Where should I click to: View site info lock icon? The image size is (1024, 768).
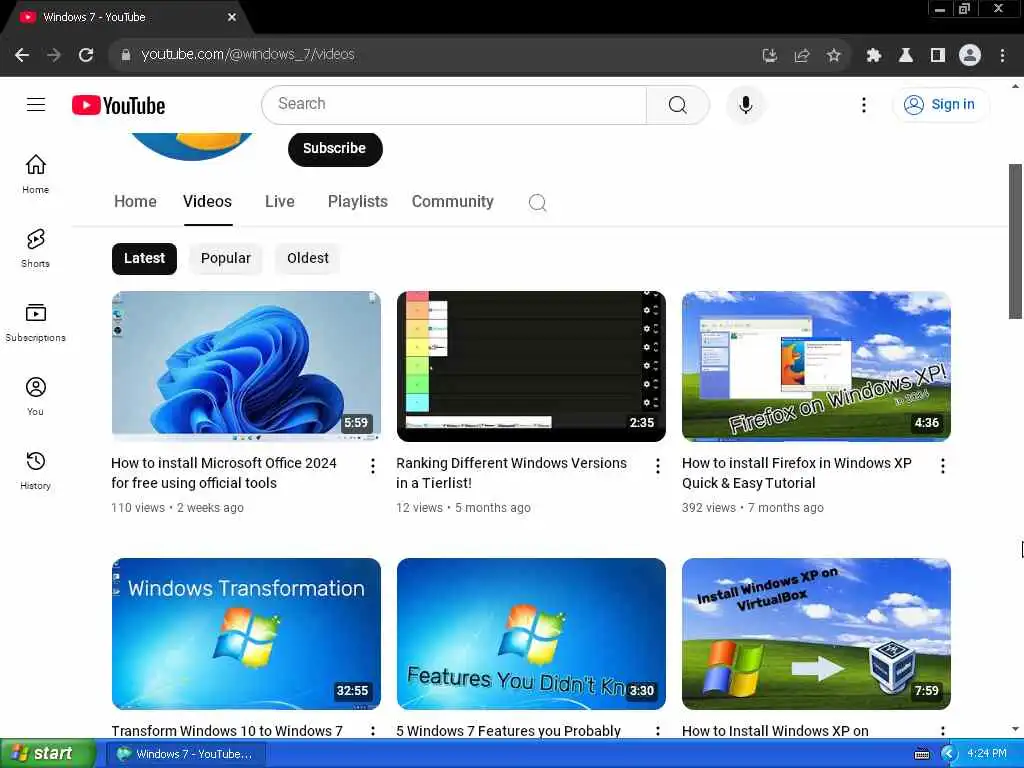(x=125, y=55)
